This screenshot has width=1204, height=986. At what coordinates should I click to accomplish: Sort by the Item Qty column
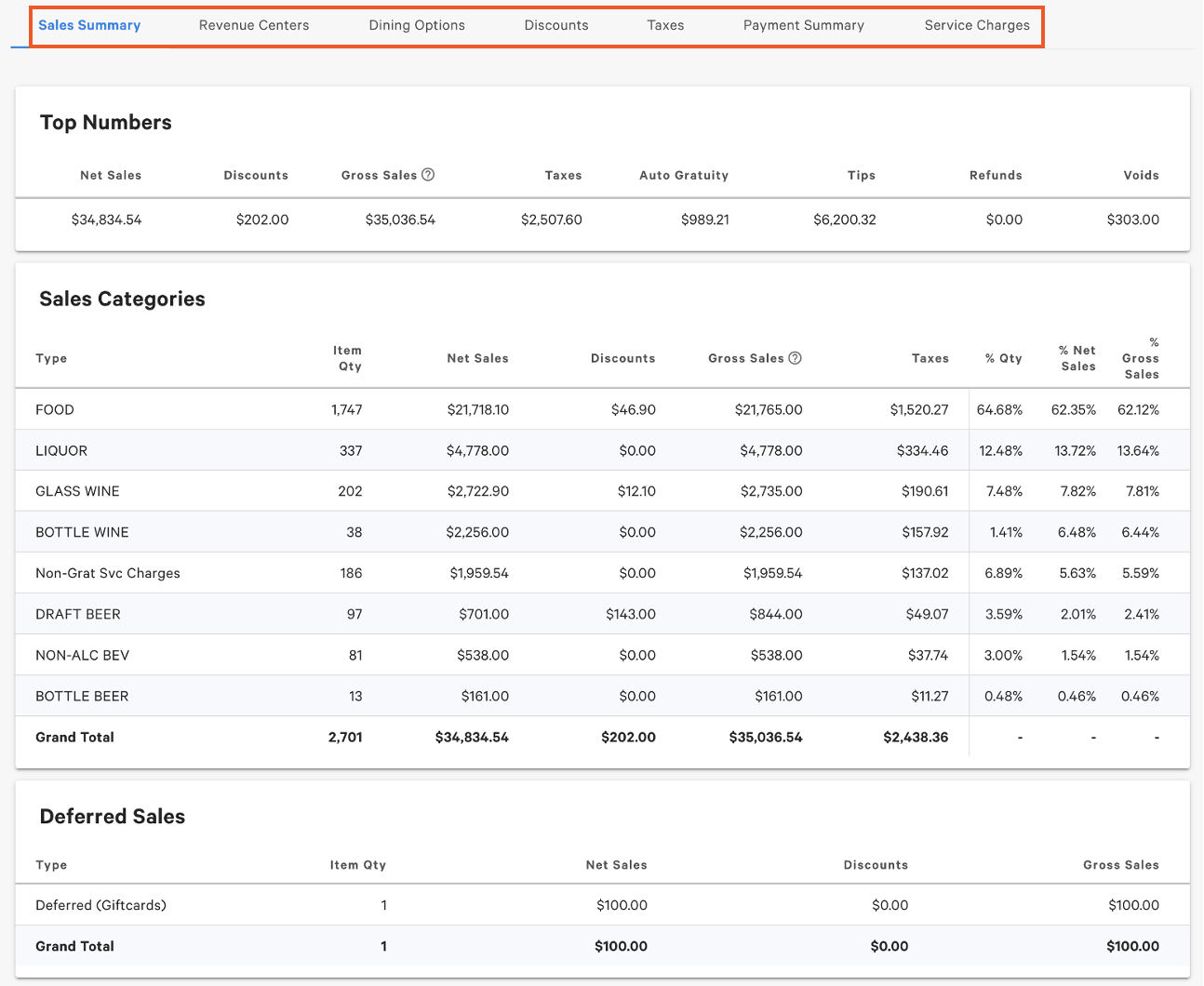(347, 357)
